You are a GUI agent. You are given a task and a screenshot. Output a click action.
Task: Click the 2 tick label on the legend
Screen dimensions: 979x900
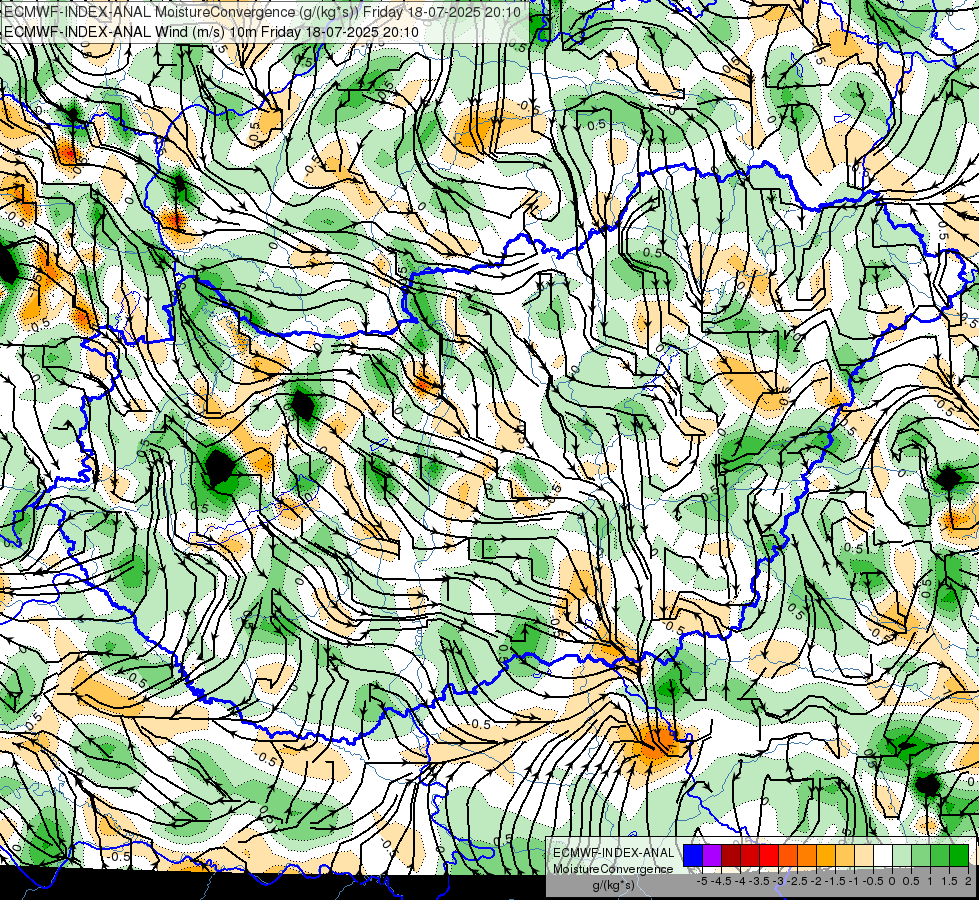968,881
